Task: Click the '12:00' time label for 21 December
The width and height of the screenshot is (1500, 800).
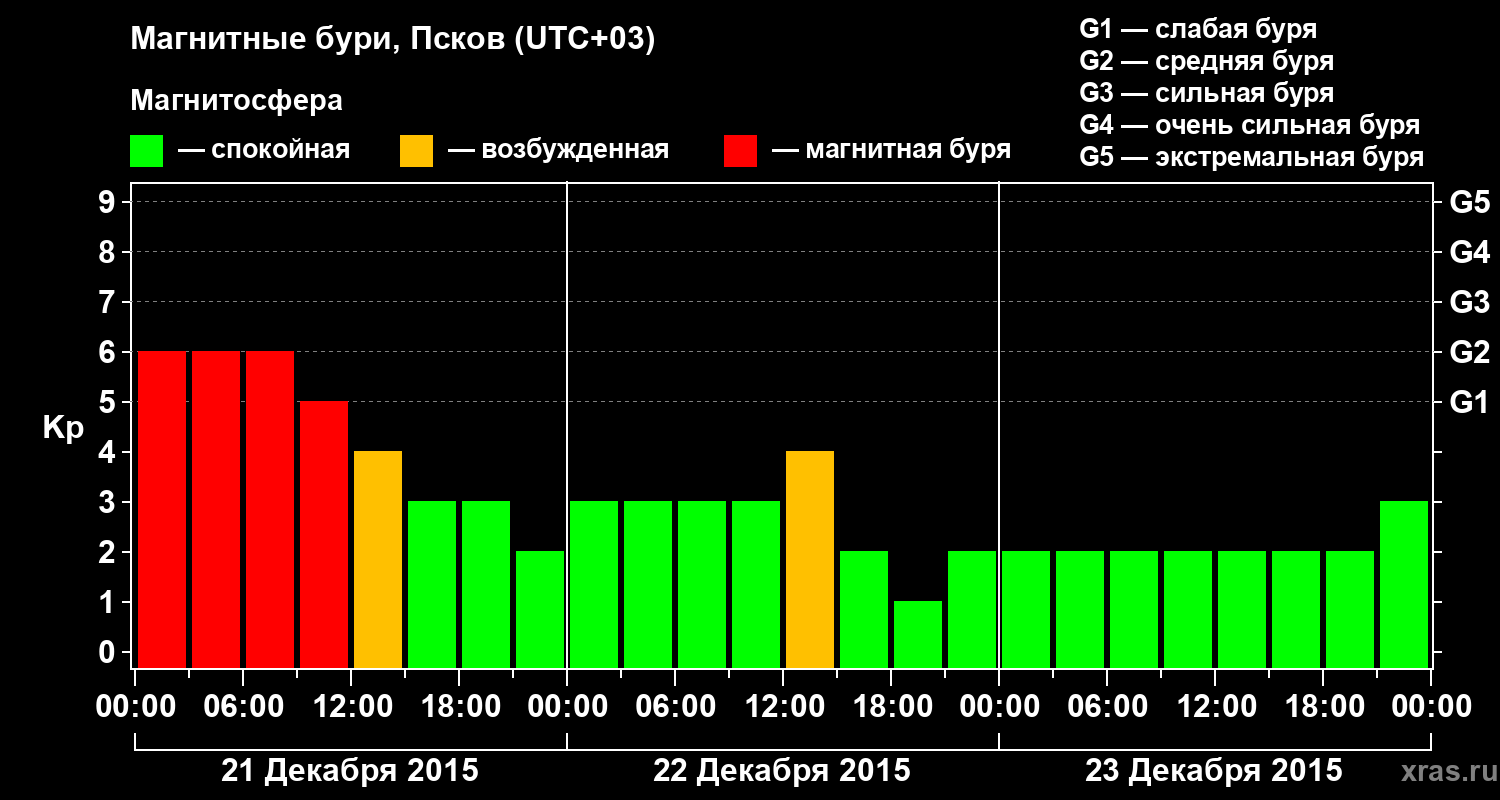Action: pos(351,707)
